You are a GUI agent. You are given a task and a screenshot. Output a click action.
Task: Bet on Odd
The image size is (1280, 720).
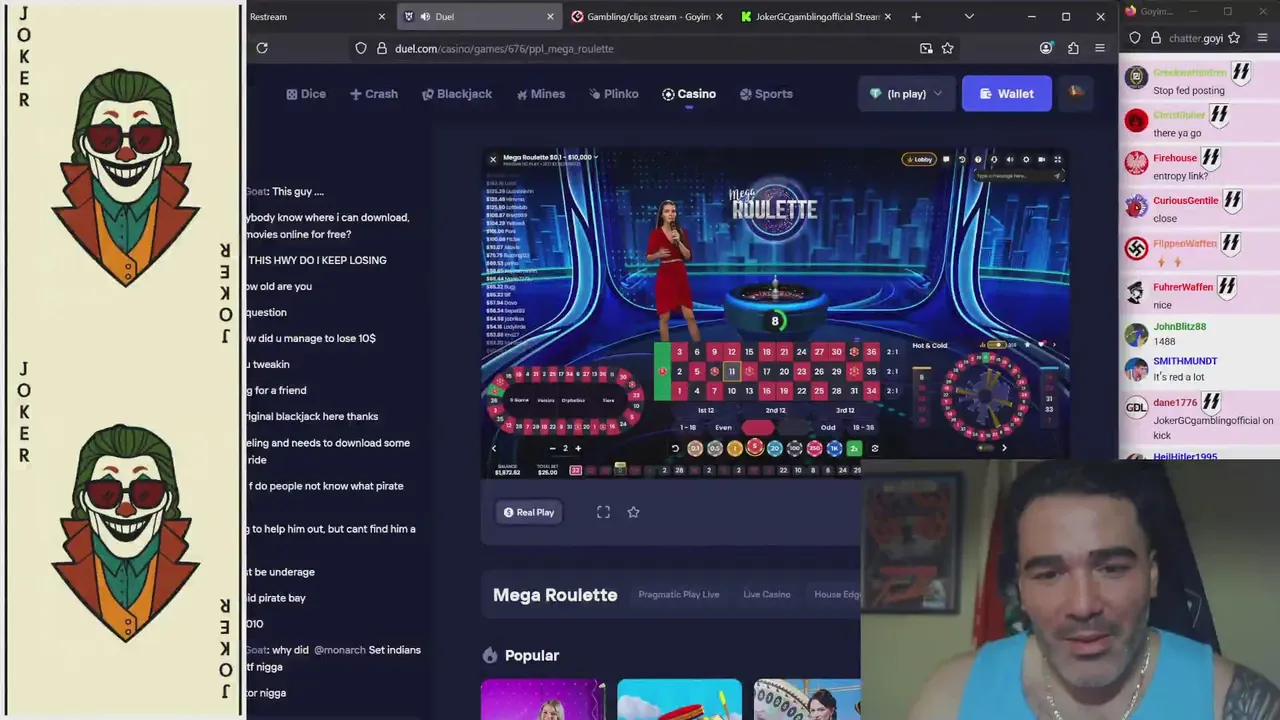coord(828,427)
